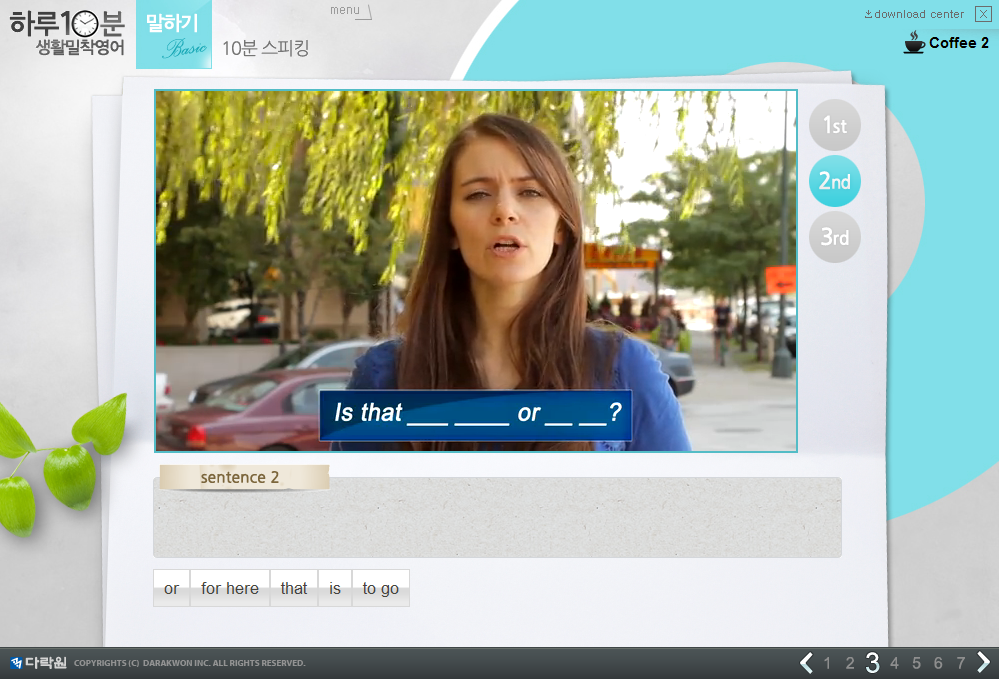Expand the menu at the top

tap(350, 11)
